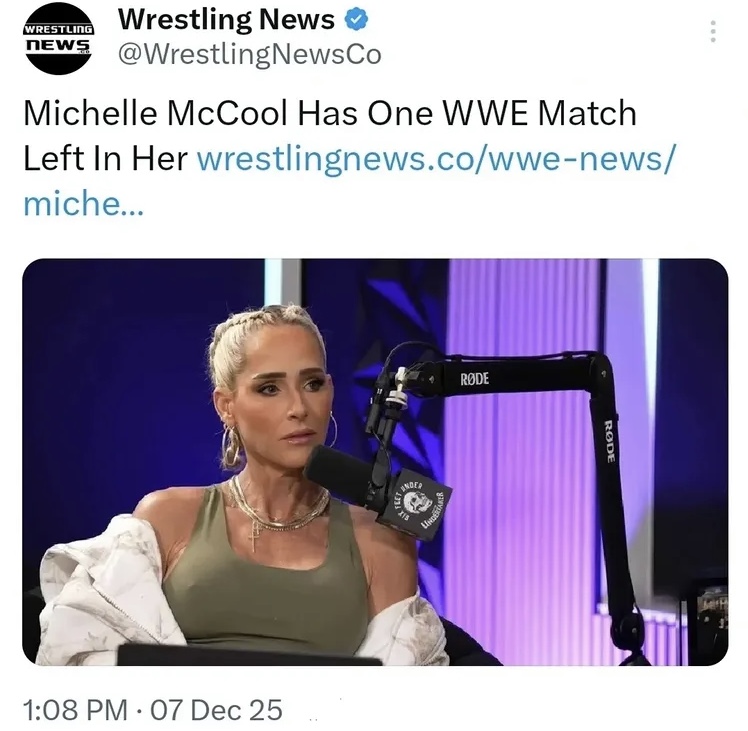Image resolution: width=748 pixels, height=731 pixels.
Task: Click the 07 Dec 25 date
Action: tap(217, 710)
